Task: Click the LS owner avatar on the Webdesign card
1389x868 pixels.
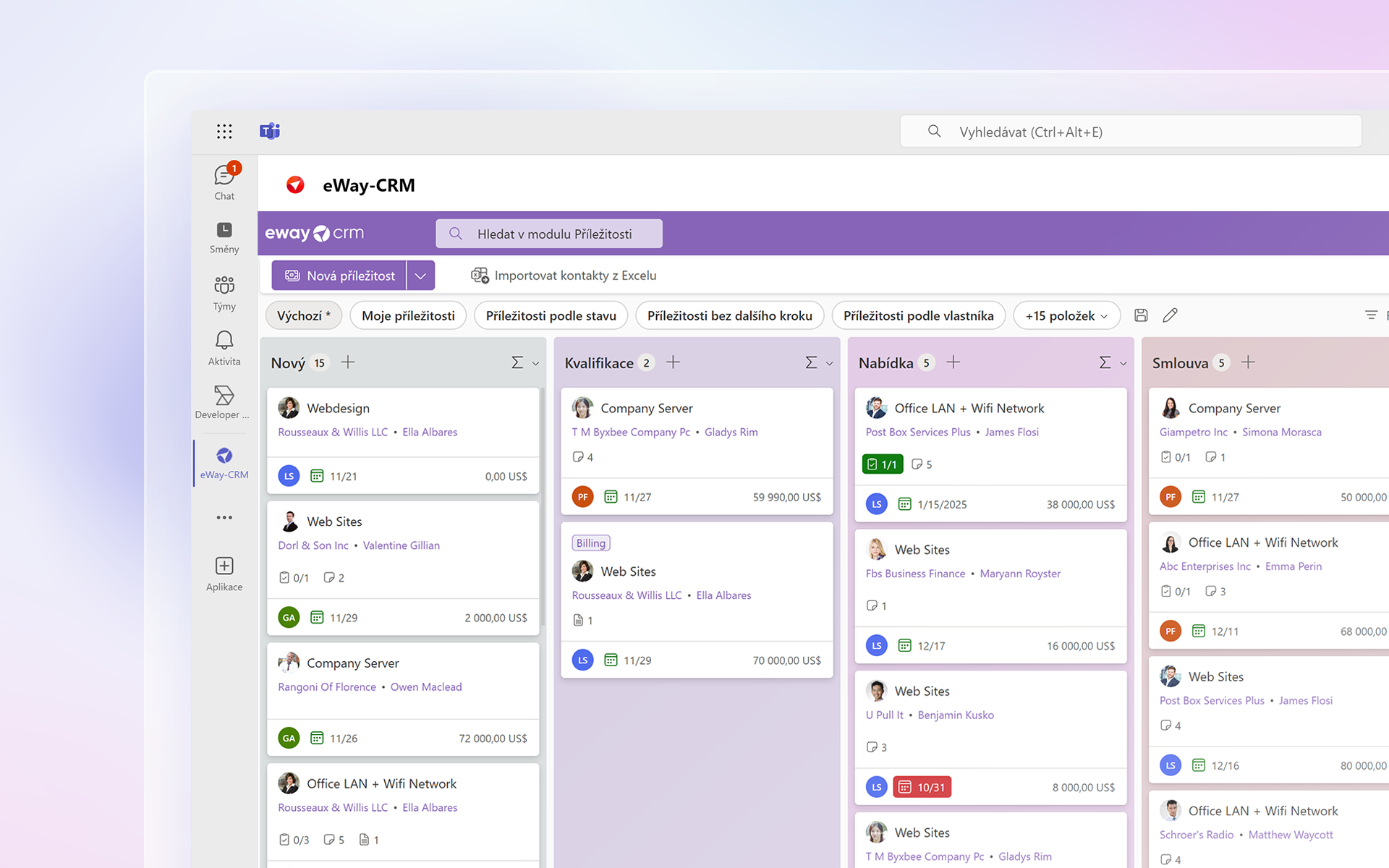Action: 289,475
